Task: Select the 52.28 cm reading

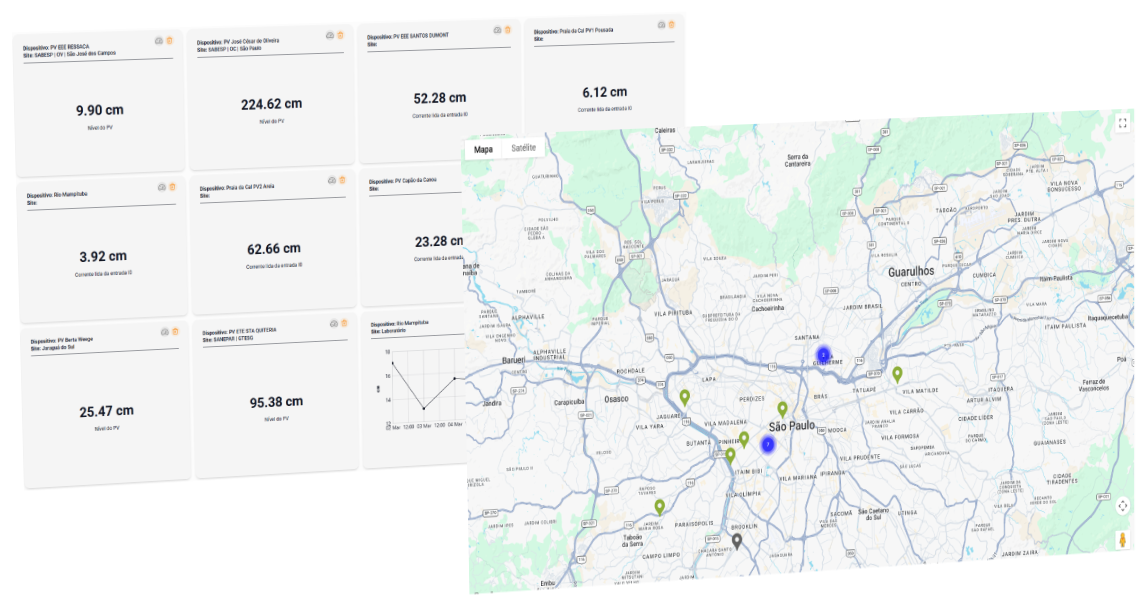Action: pyautogui.click(x=440, y=98)
